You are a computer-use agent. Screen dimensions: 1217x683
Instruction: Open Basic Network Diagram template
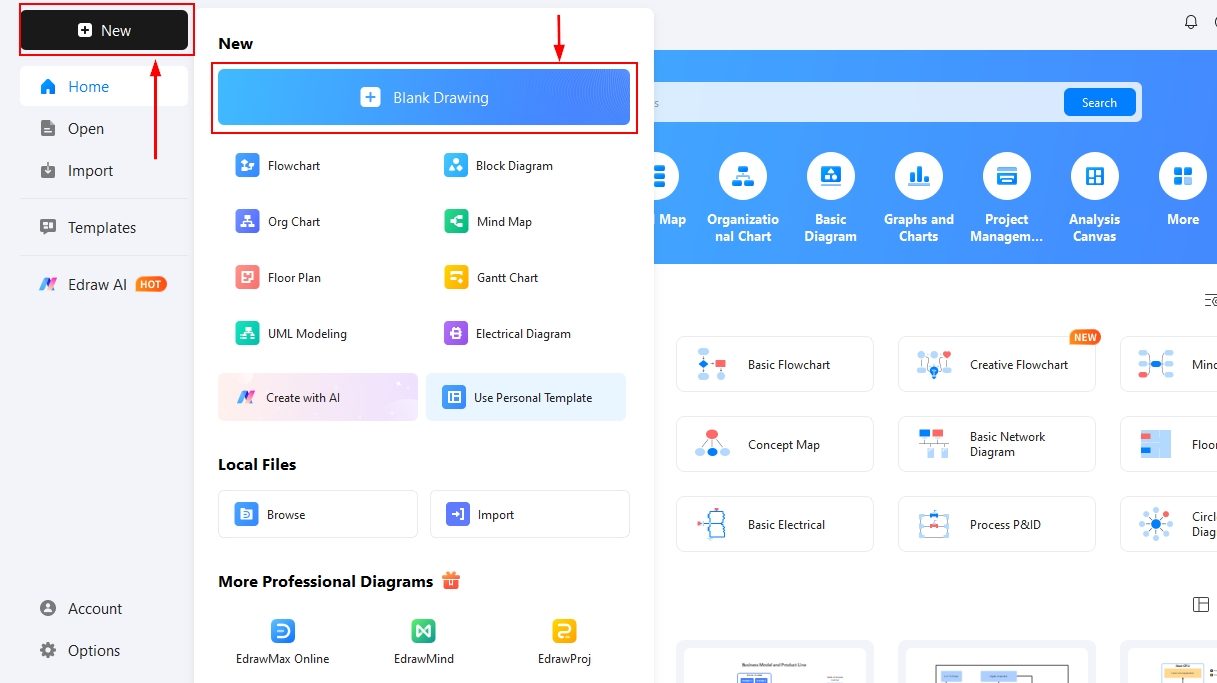(x=997, y=444)
